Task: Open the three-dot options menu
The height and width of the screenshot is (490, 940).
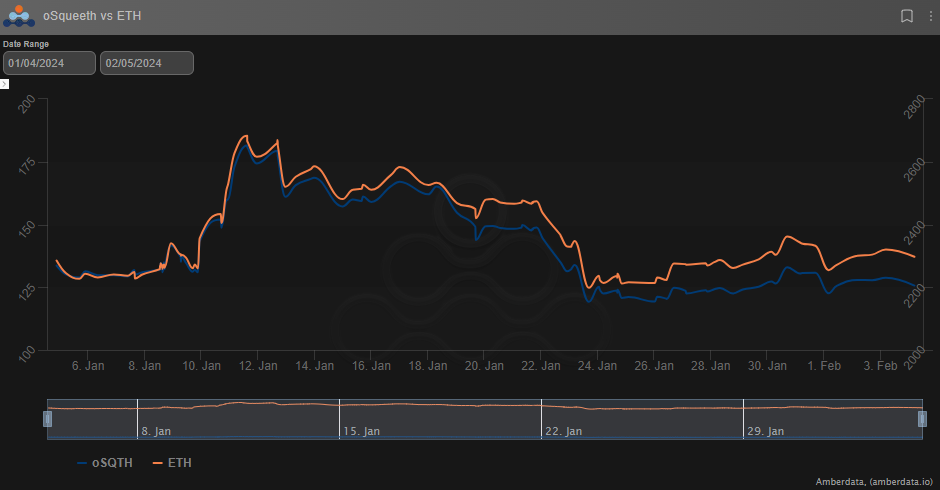Action: (930, 16)
